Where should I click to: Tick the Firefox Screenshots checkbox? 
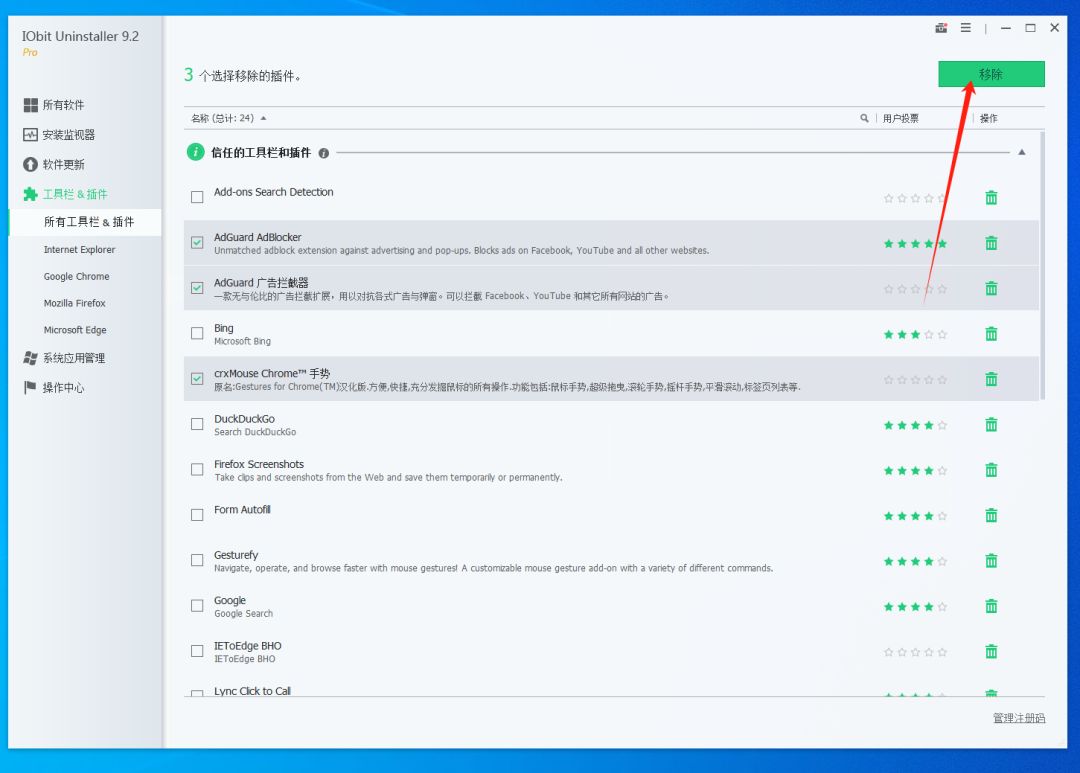[x=197, y=470]
